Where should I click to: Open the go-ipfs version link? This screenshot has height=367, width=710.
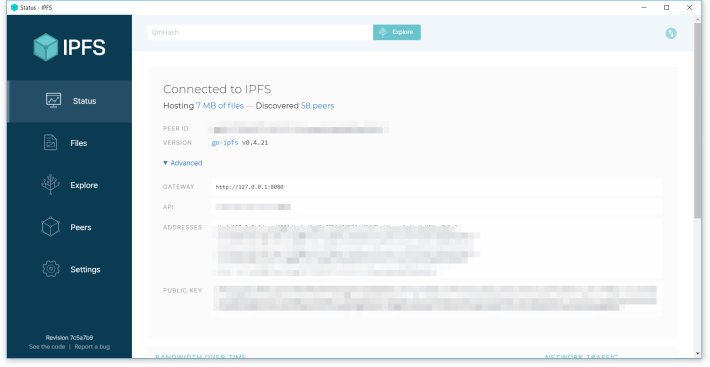[225, 143]
